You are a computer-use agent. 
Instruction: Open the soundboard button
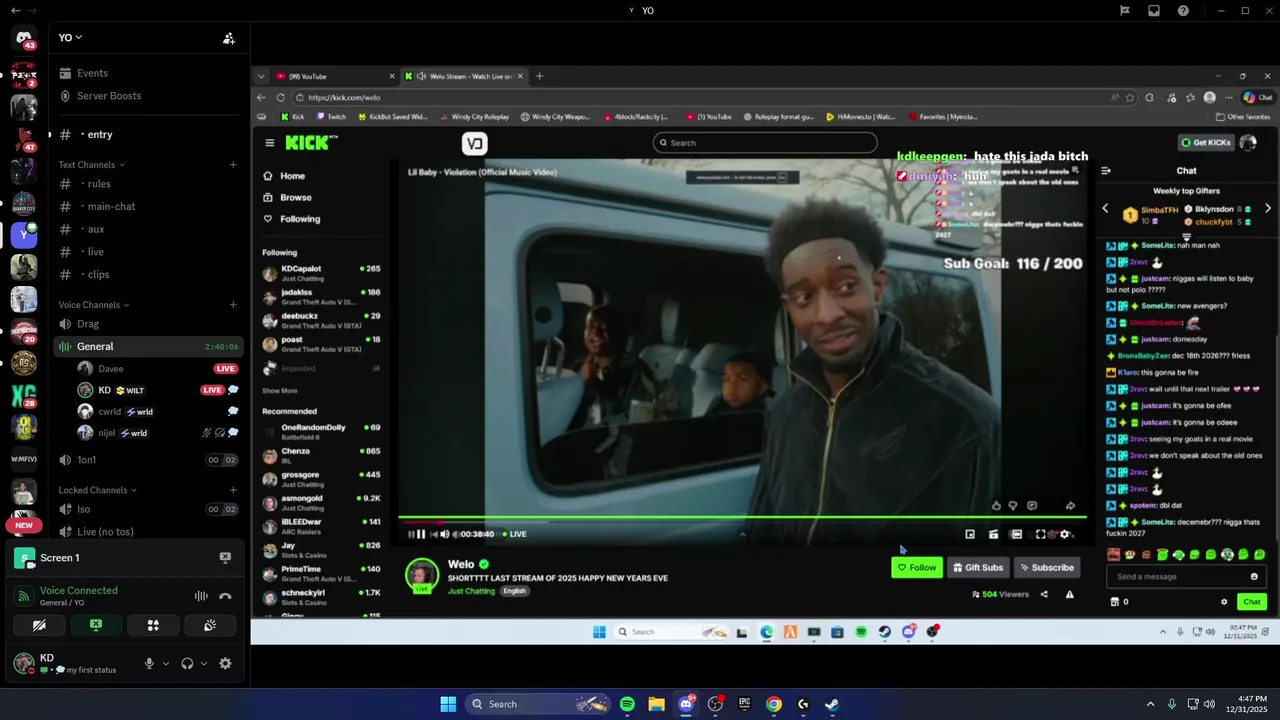210,625
